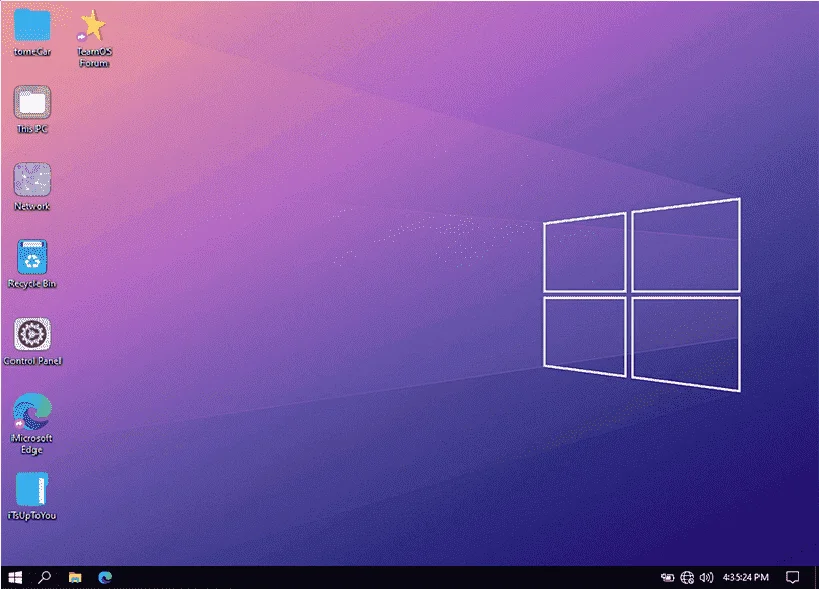819x589 pixels.
Task: Launch File Explorer from the taskbar
Action: pos(75,577)
